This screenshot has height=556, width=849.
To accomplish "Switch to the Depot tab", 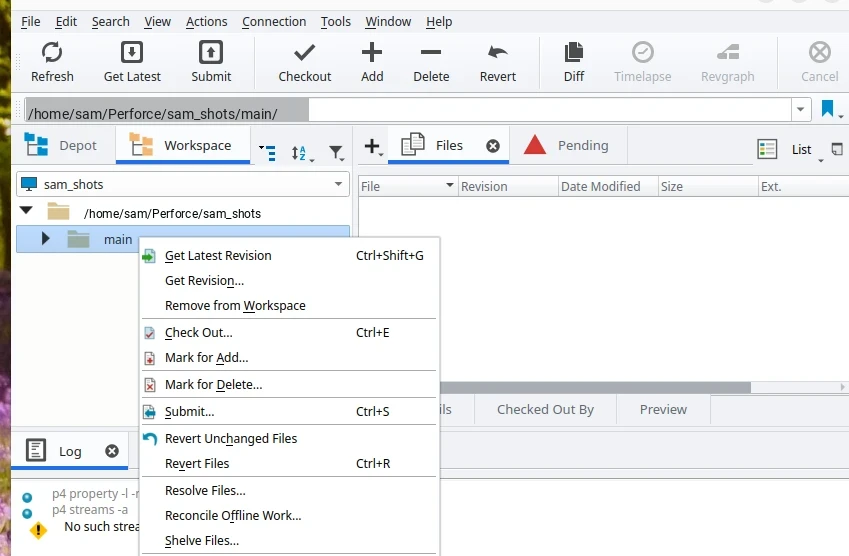I will [x=63, y=145].
